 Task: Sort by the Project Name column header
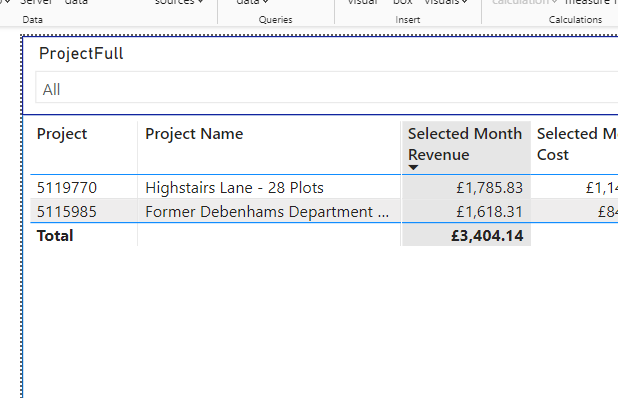click(194, 134)
